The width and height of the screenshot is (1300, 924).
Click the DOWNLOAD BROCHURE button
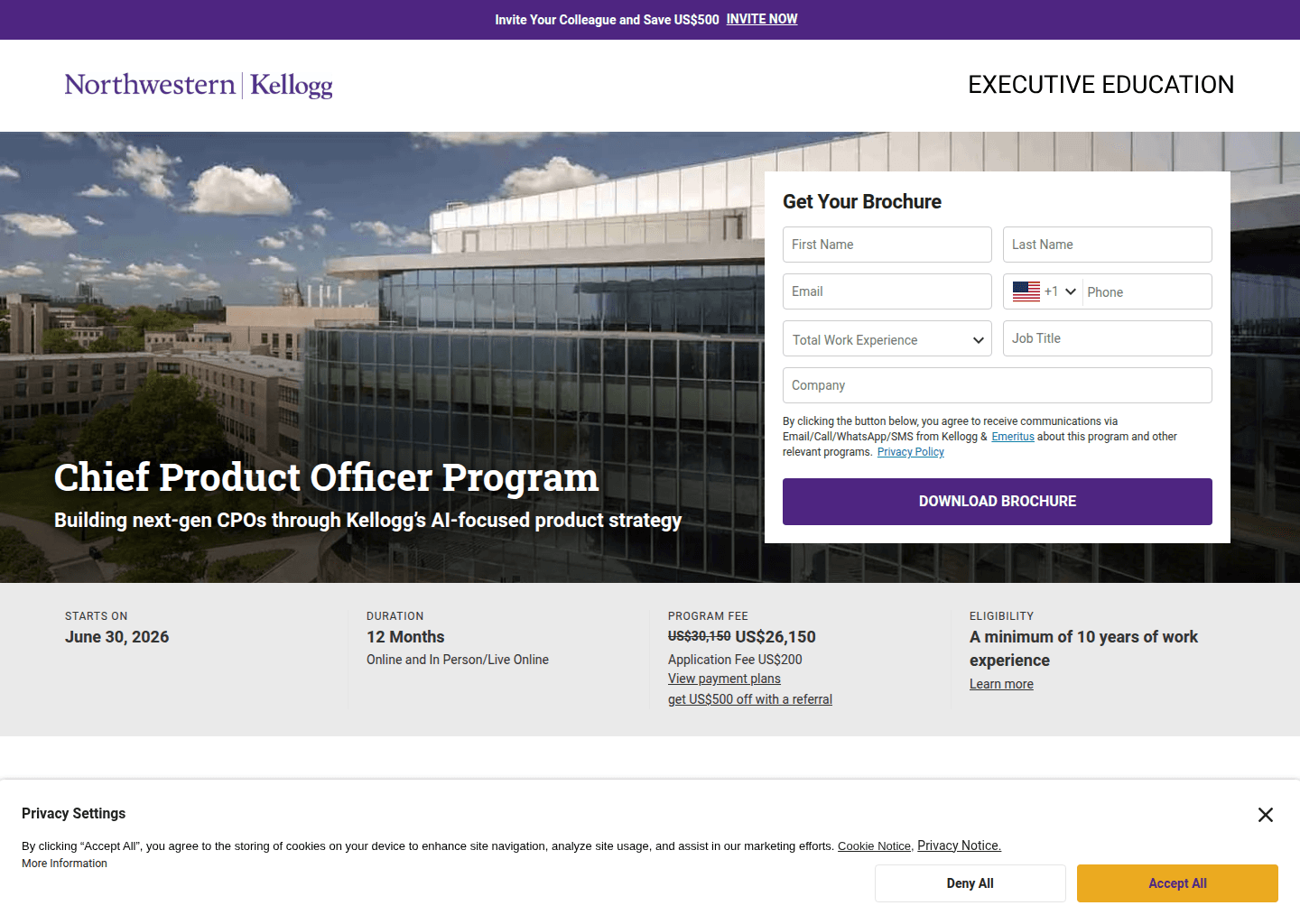pyautogui.click(x=998, y=502)
